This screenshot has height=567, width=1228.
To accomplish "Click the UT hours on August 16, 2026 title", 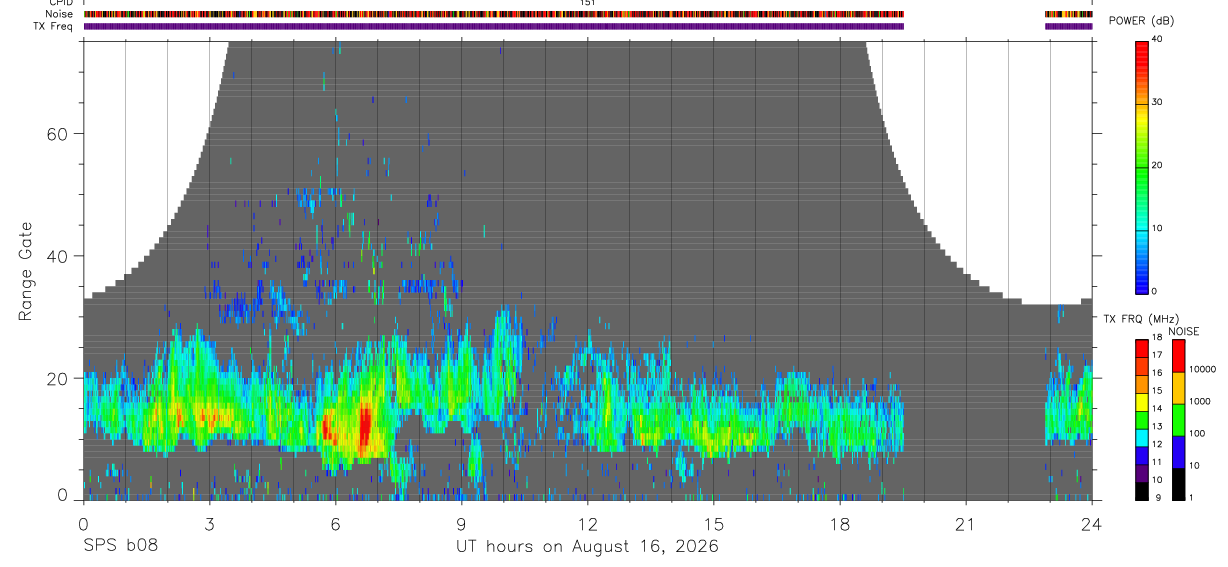I will click(x=587, y=546).
